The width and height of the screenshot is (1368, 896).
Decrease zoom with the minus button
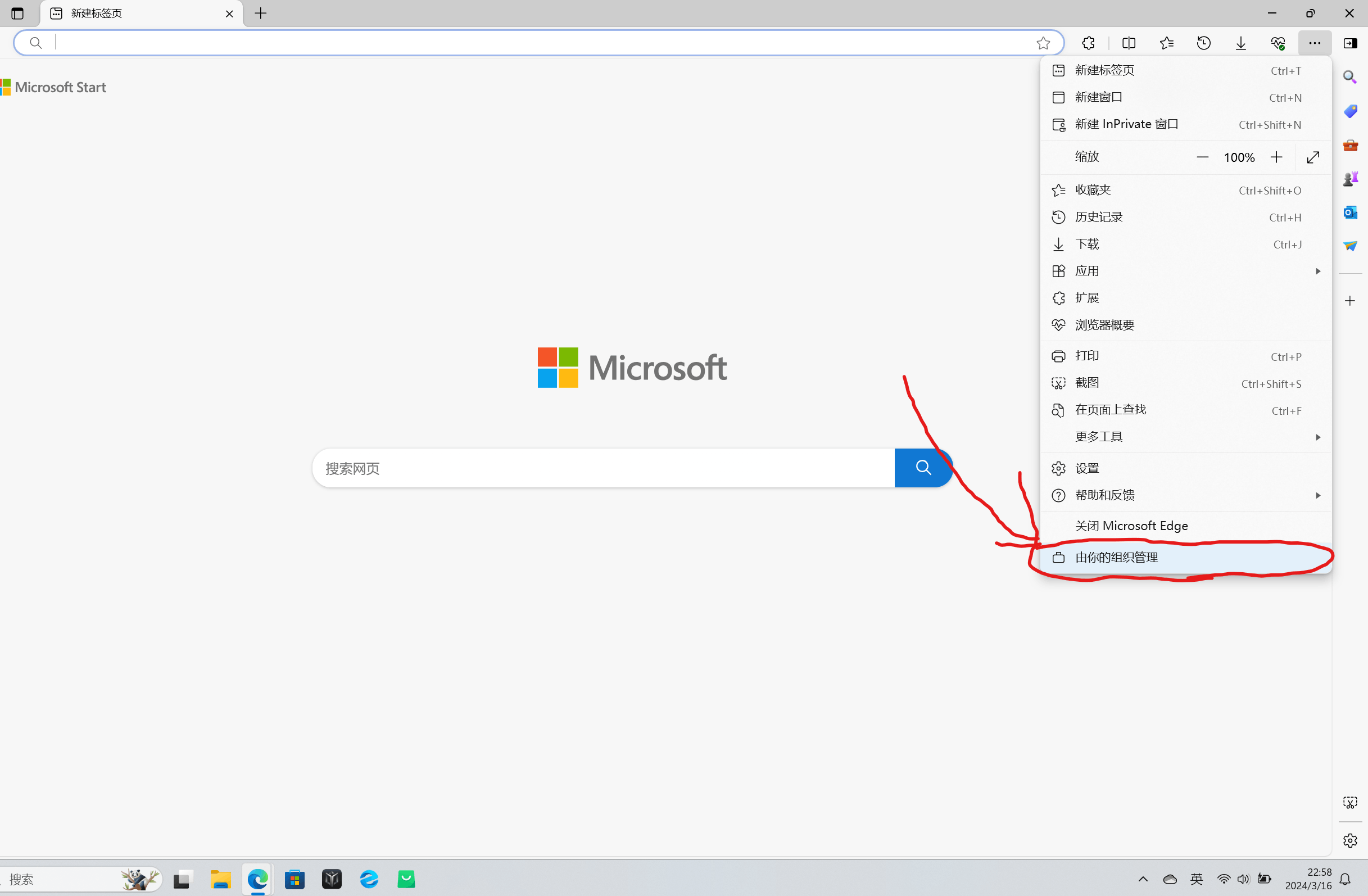pos(1202,157)
